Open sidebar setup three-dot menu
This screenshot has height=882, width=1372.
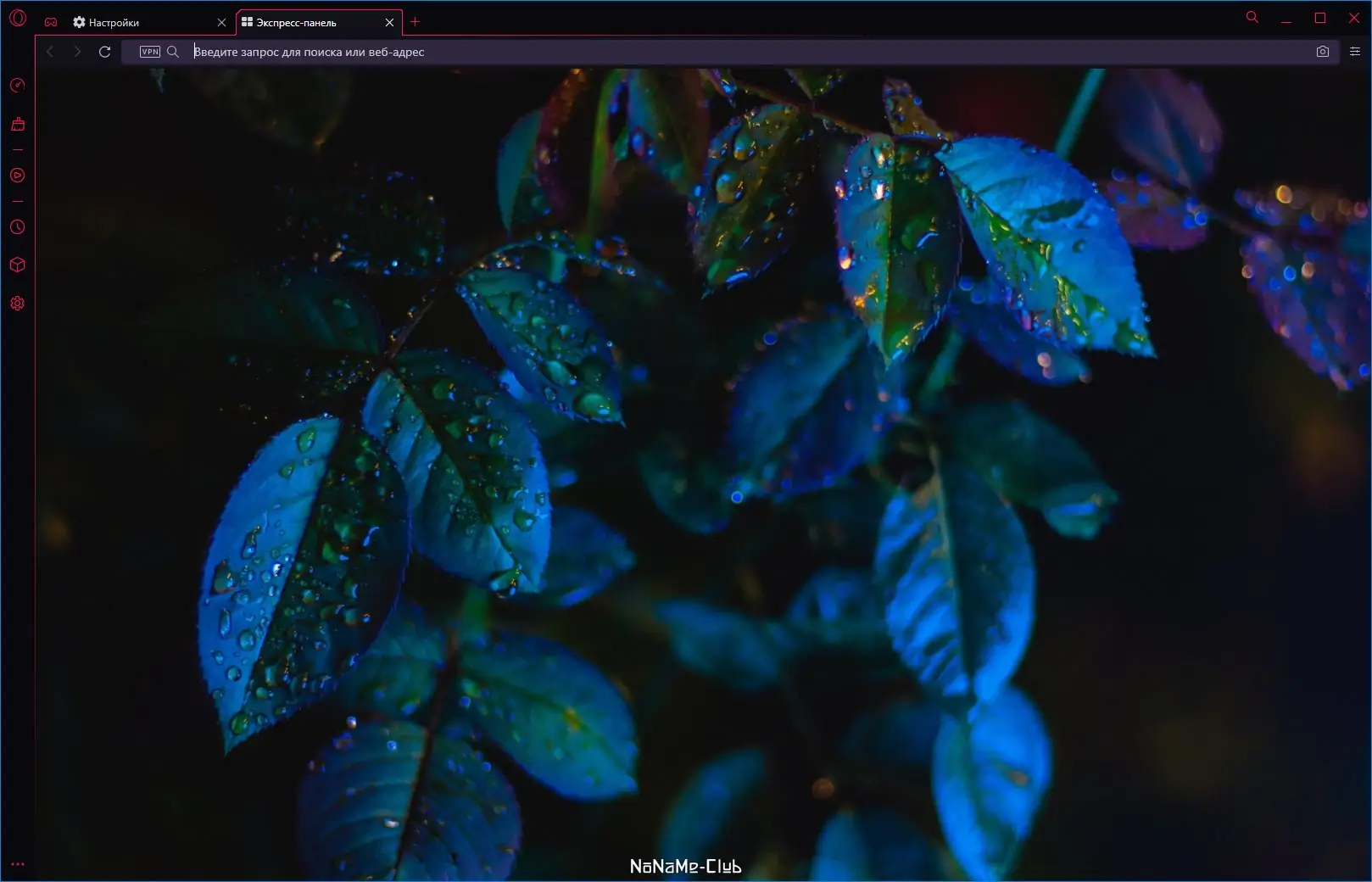coord(18,864)
